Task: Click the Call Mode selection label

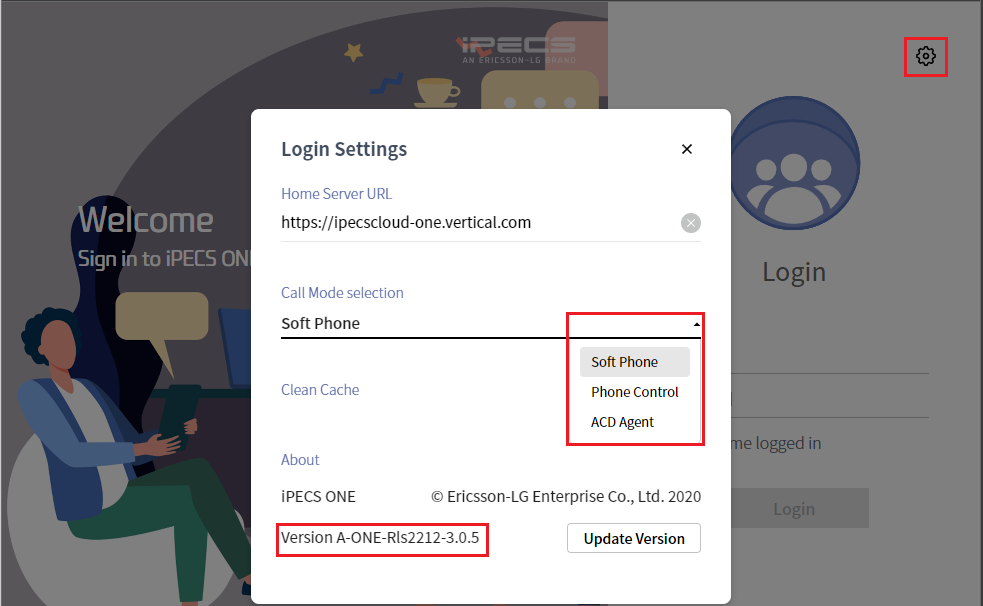Action: pos(342,293)
